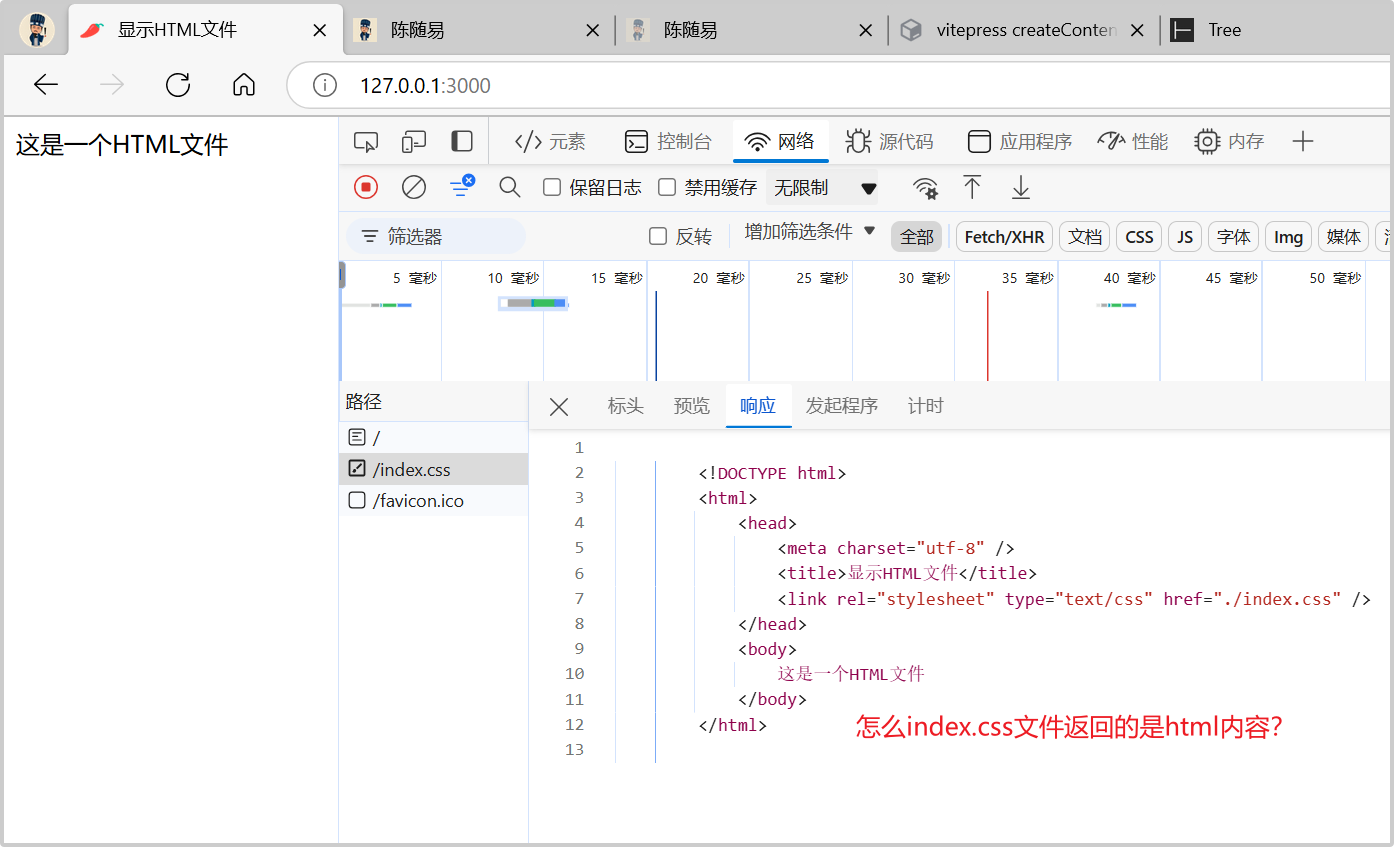This screenshot has width=1394, height=847.
Task: Select the / document request
Action: 433,437
